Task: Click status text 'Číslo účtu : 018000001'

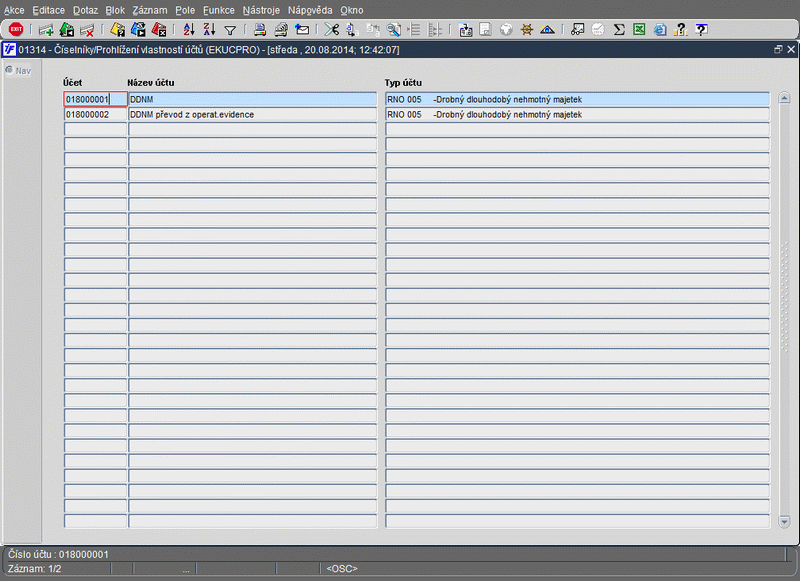Action: pos(58,554)
